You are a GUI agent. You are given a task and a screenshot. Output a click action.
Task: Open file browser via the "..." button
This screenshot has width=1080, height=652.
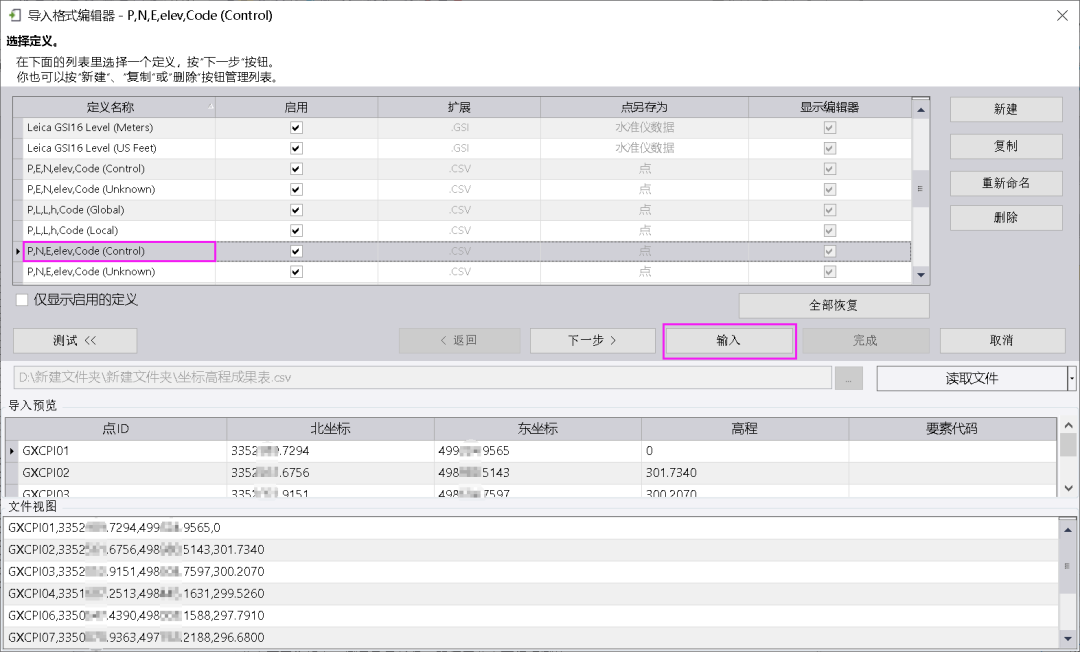(848, 377)
